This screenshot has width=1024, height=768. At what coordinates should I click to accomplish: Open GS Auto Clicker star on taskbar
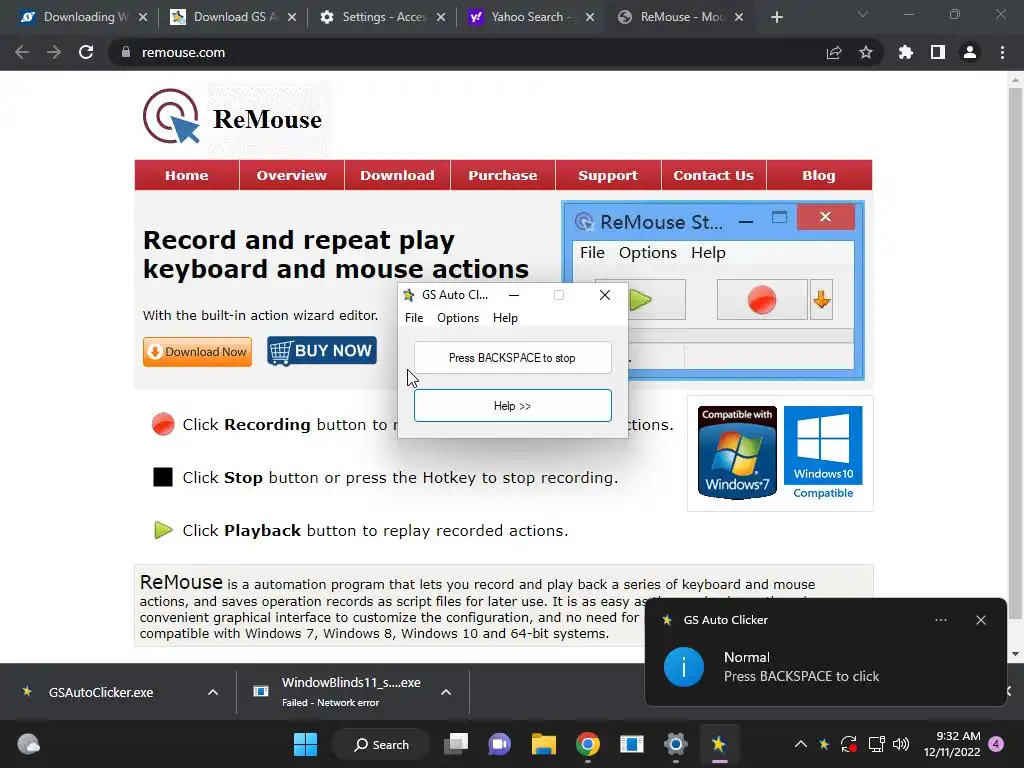(x=718, y=744)
